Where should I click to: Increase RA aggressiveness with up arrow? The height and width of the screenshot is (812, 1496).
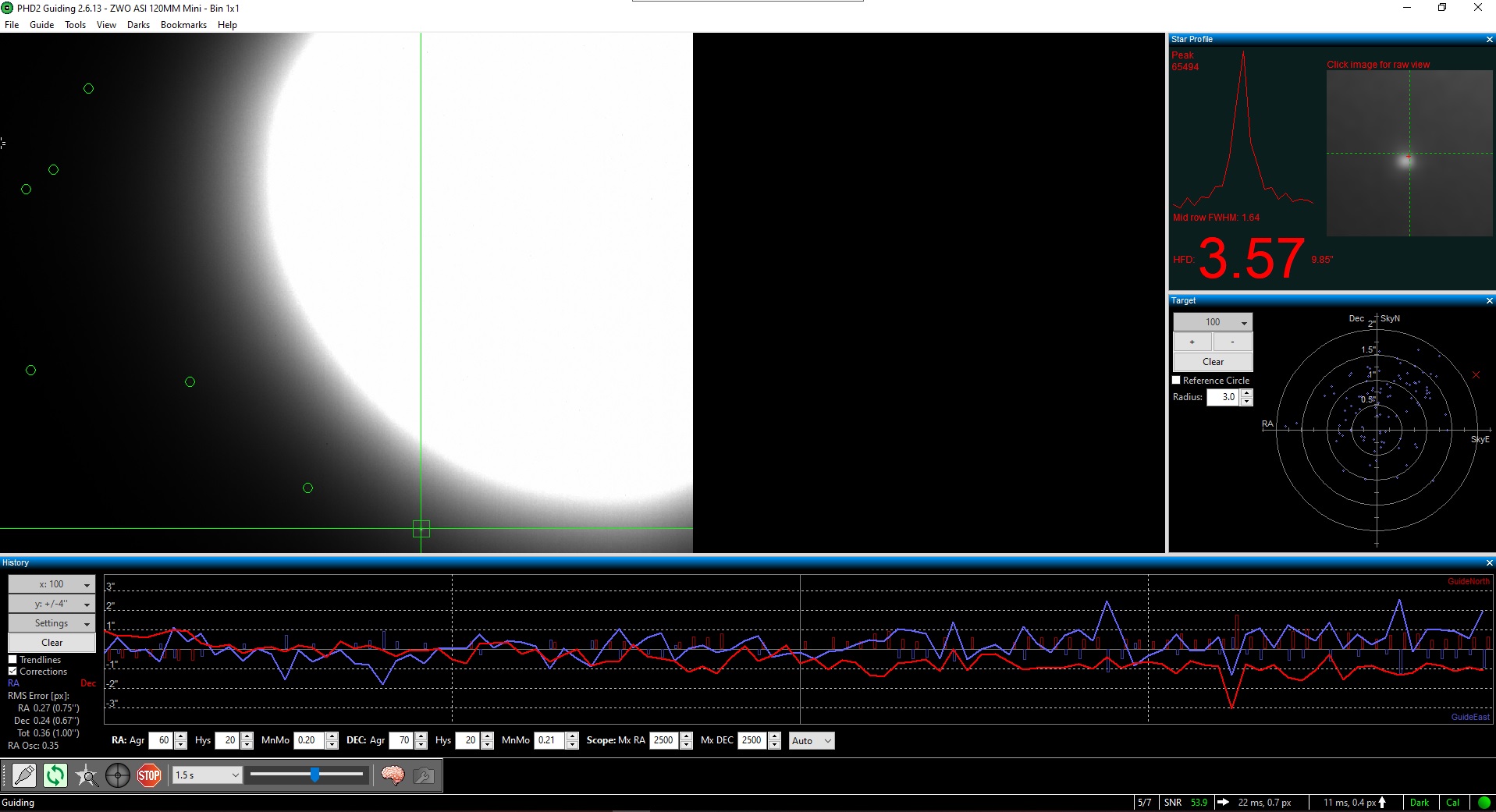[x=181, y=736]
